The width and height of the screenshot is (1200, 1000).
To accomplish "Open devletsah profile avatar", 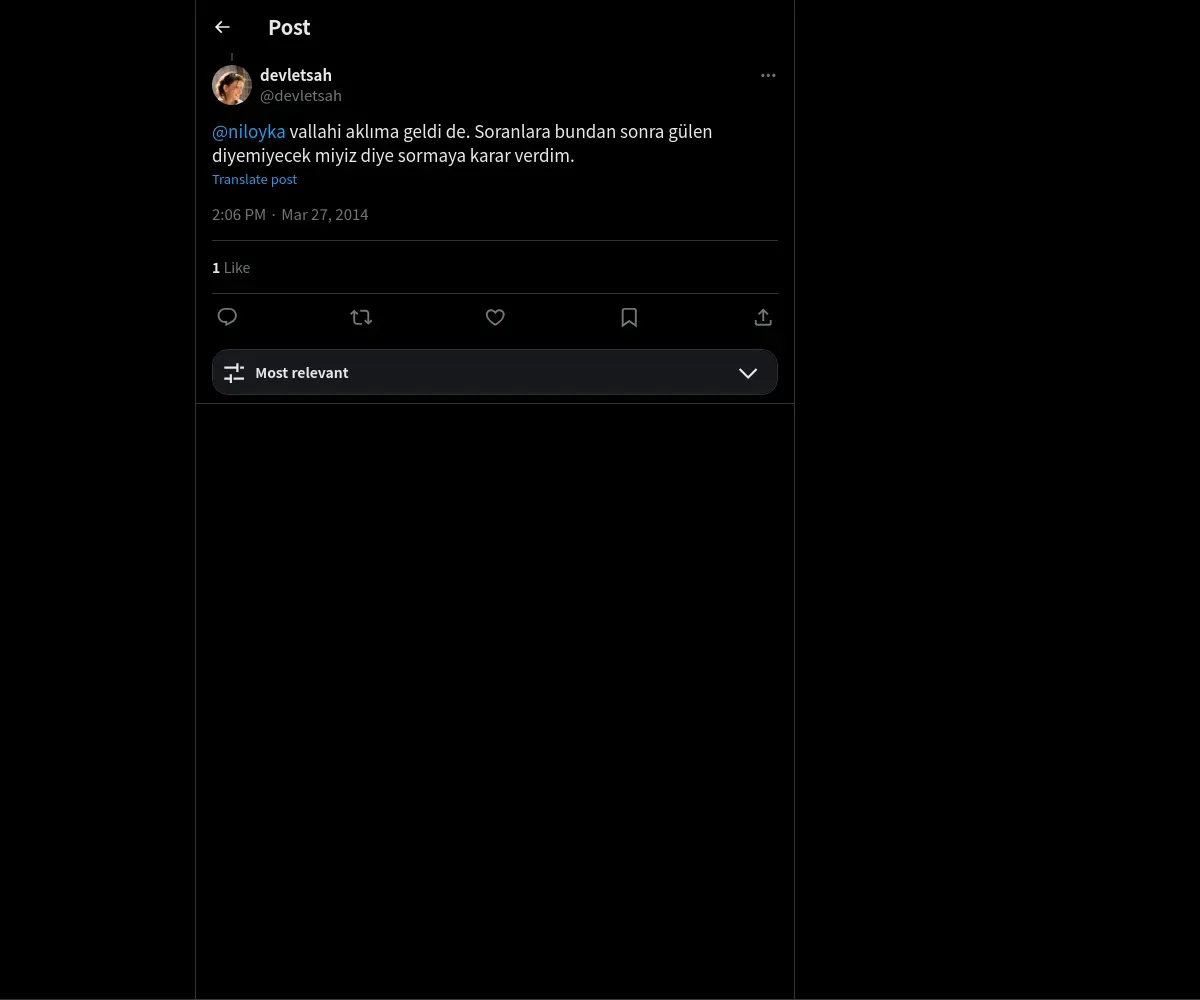I will click(x=232, y=85).
